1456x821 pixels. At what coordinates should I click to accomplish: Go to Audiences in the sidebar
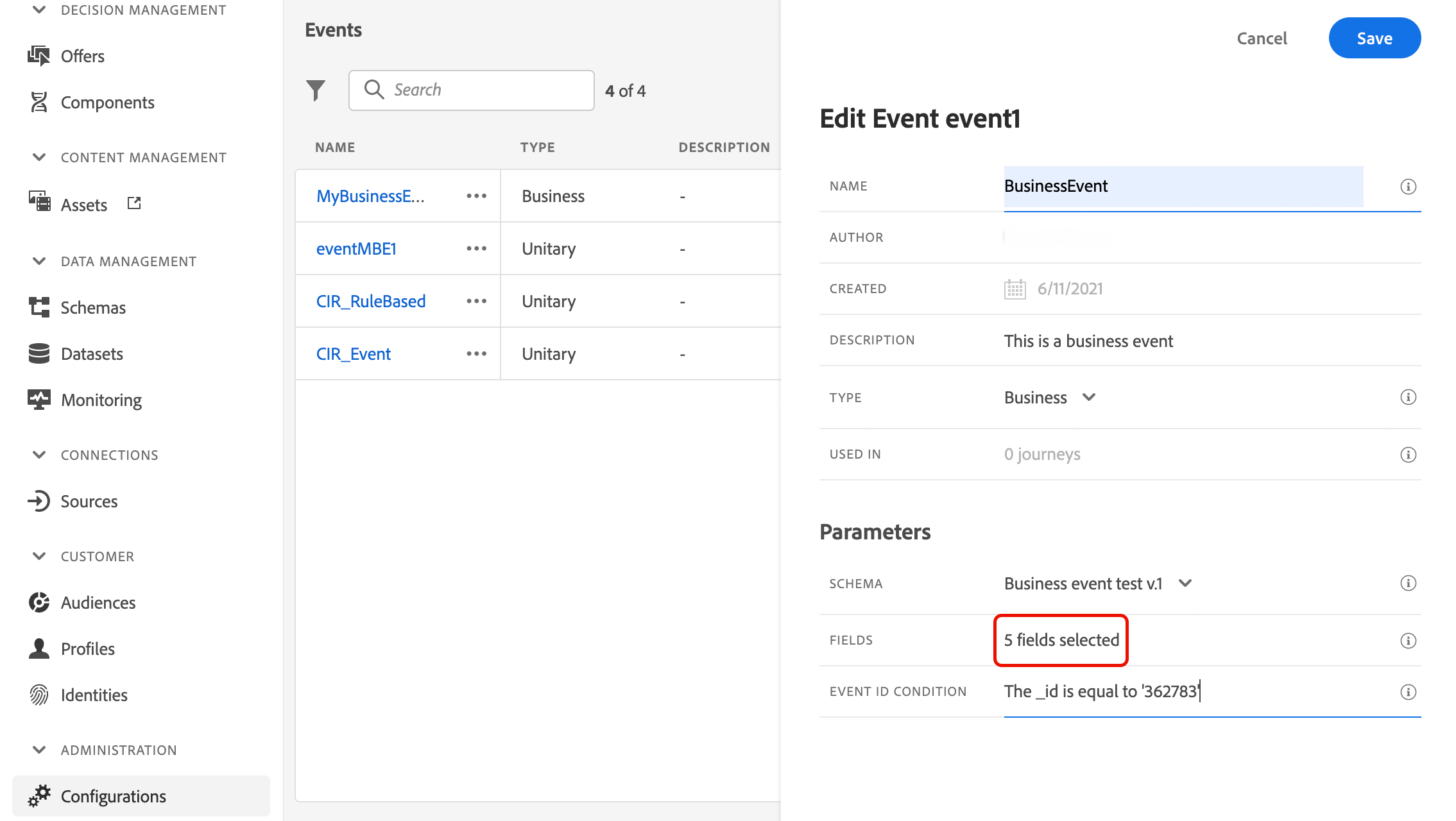(x=98, y=603)
